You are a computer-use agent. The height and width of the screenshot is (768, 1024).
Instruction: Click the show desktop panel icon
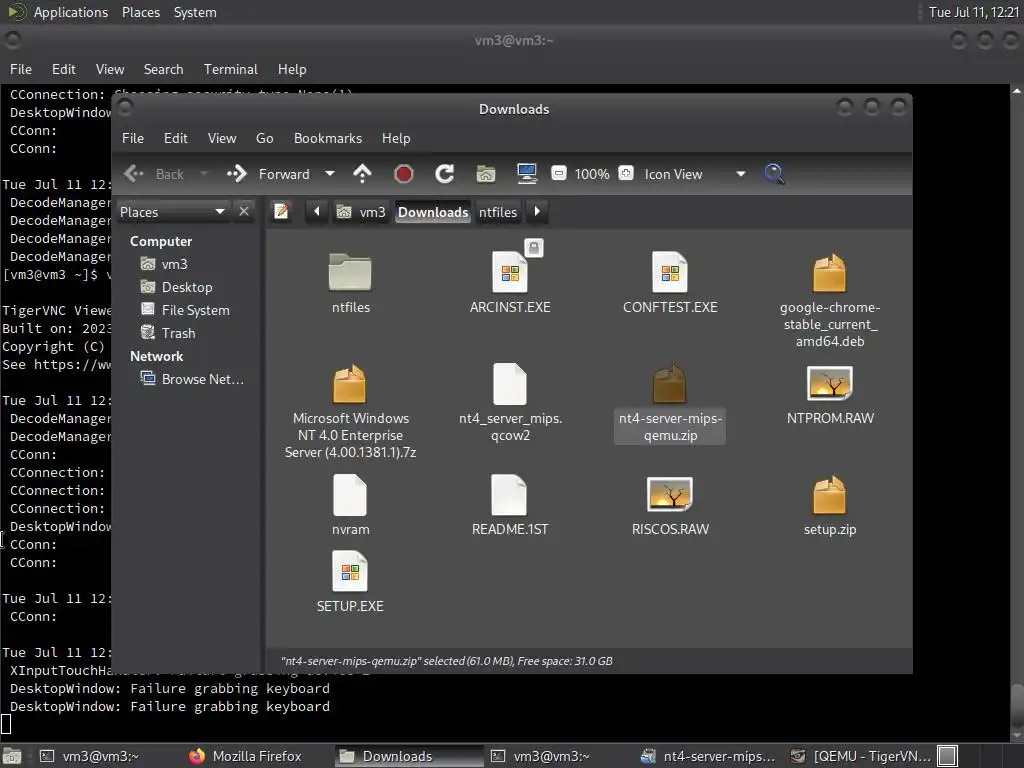(x=12, y=756)
